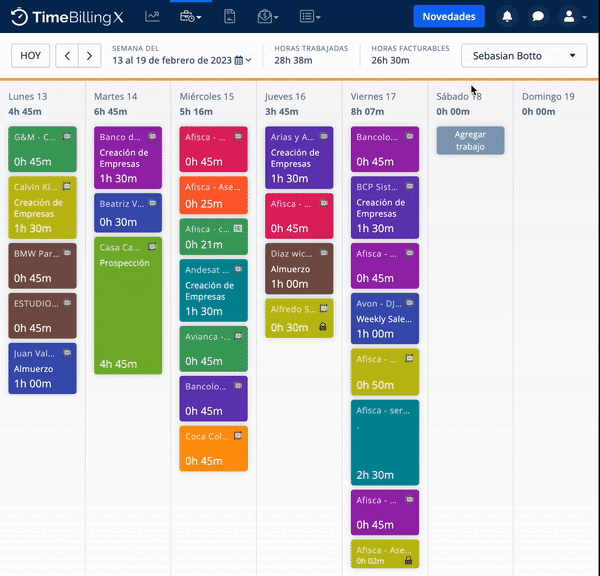This screenshot has width=600, height=576.
Task: Open Thursday's red Afisca 0h 45m card
Action: (299, 216)
